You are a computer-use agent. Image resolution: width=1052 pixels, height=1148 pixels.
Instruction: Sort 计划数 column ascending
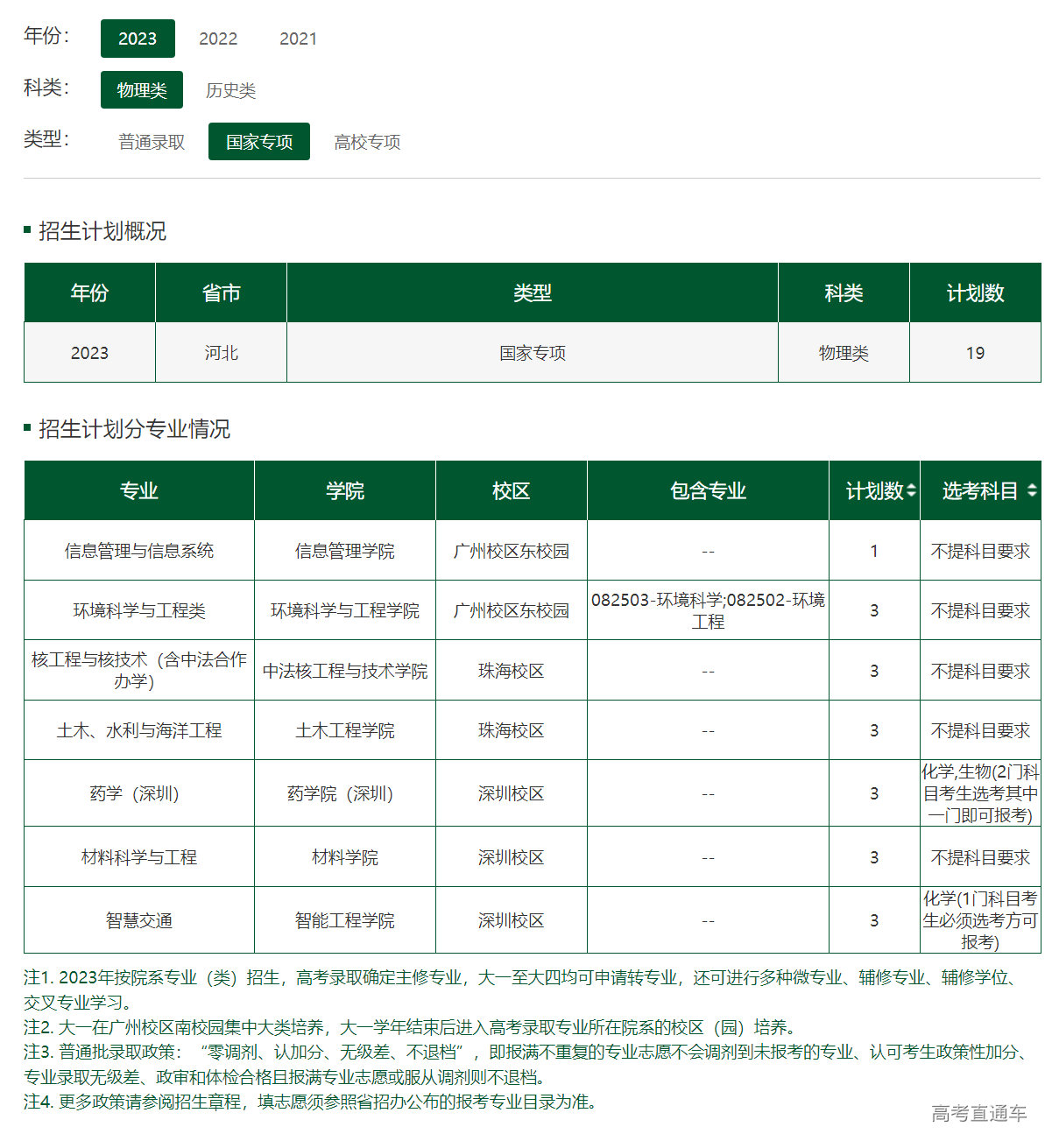tap(912, 484)
